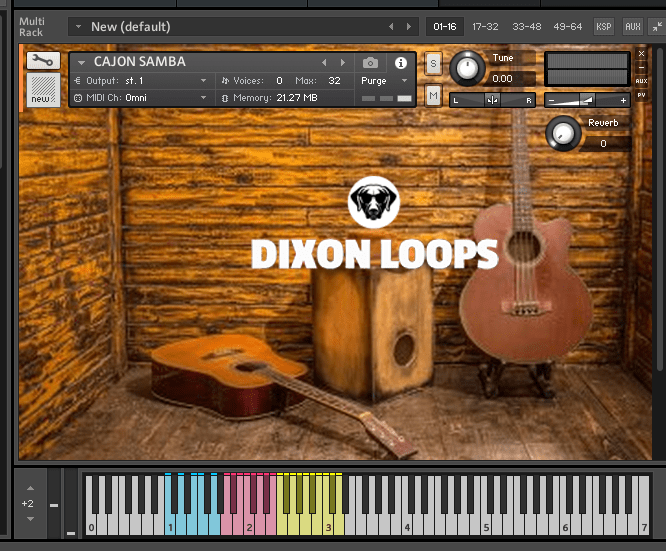Click the Tune knob
The image size is (666, 551).
click(466, 68)
